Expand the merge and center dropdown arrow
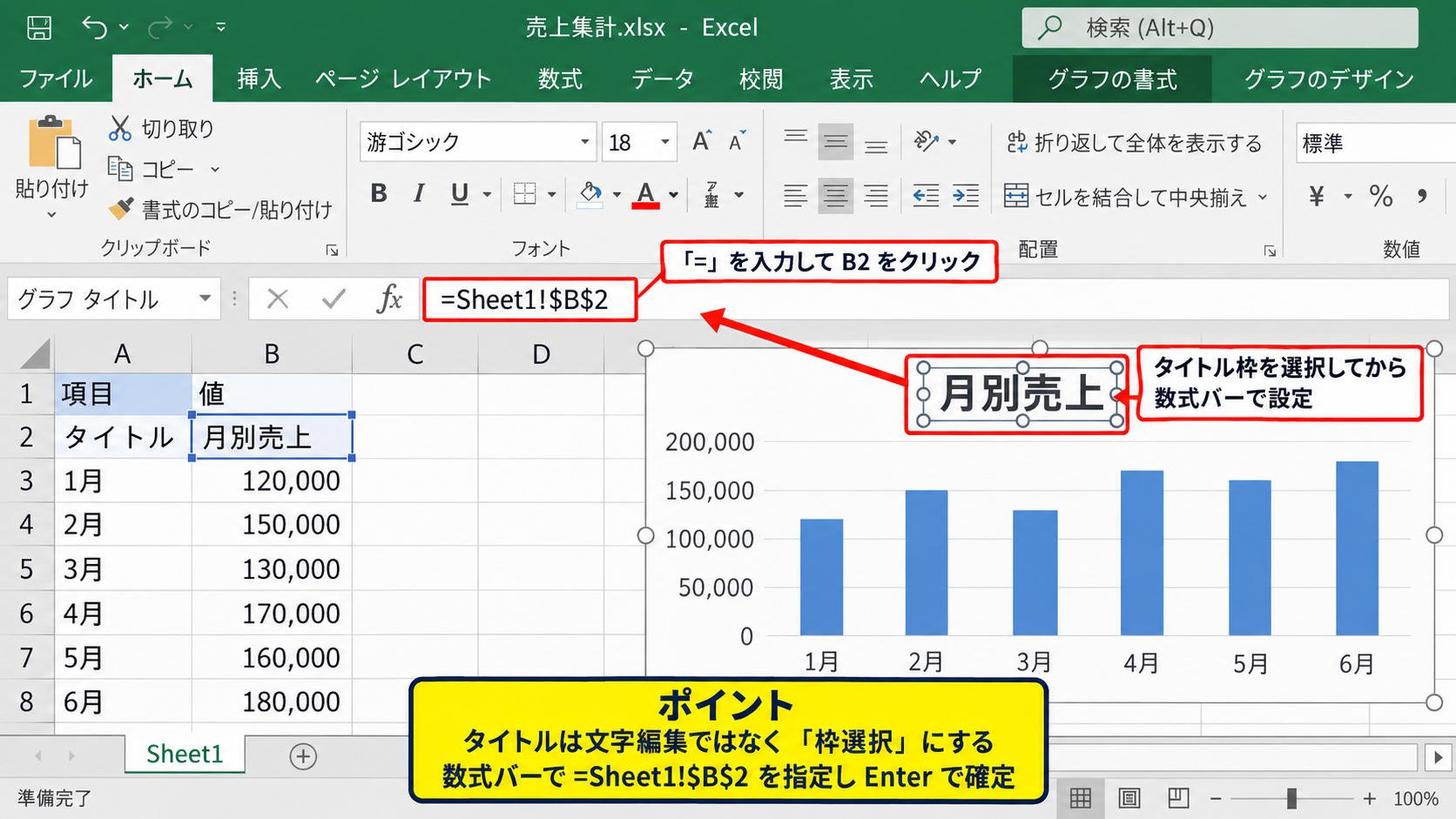1456x819 pixels. click(1263, 198)
